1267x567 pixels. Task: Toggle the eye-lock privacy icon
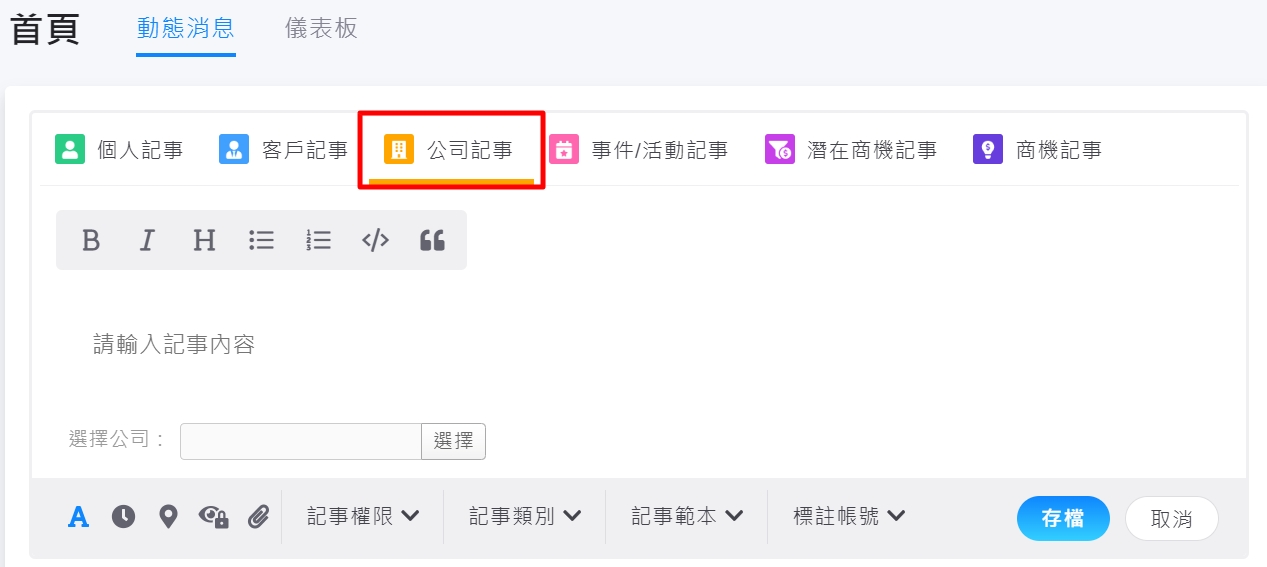(213, 517)
